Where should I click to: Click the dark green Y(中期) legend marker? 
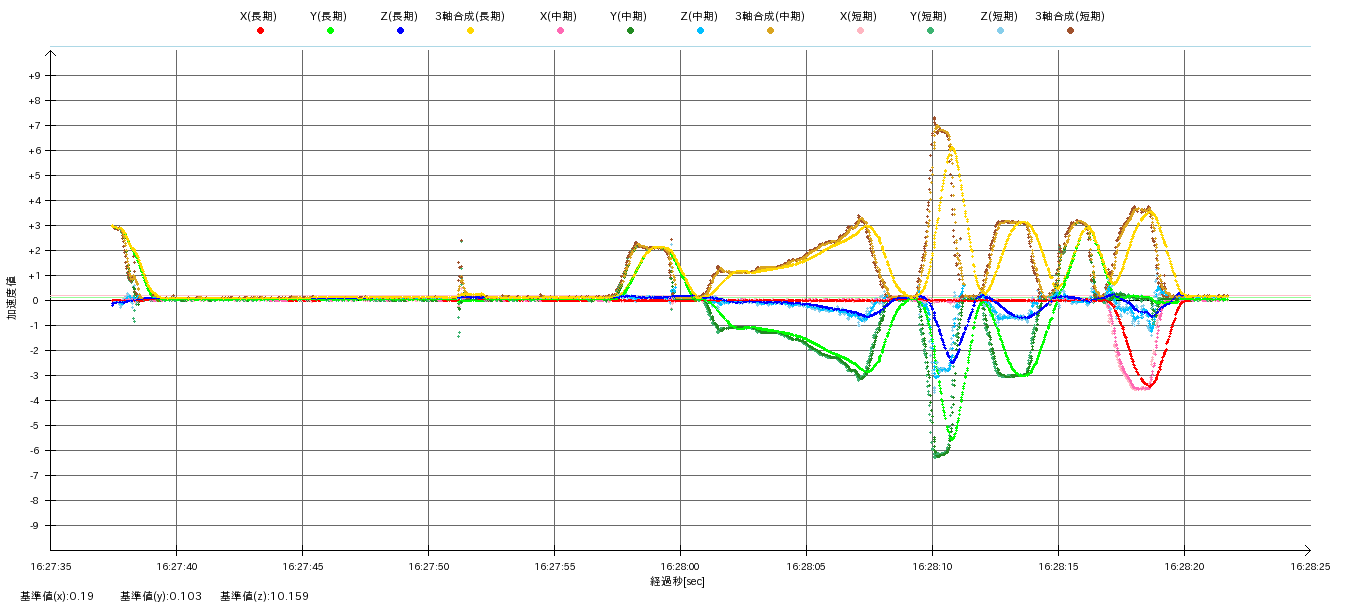click(x=630, y=31)
